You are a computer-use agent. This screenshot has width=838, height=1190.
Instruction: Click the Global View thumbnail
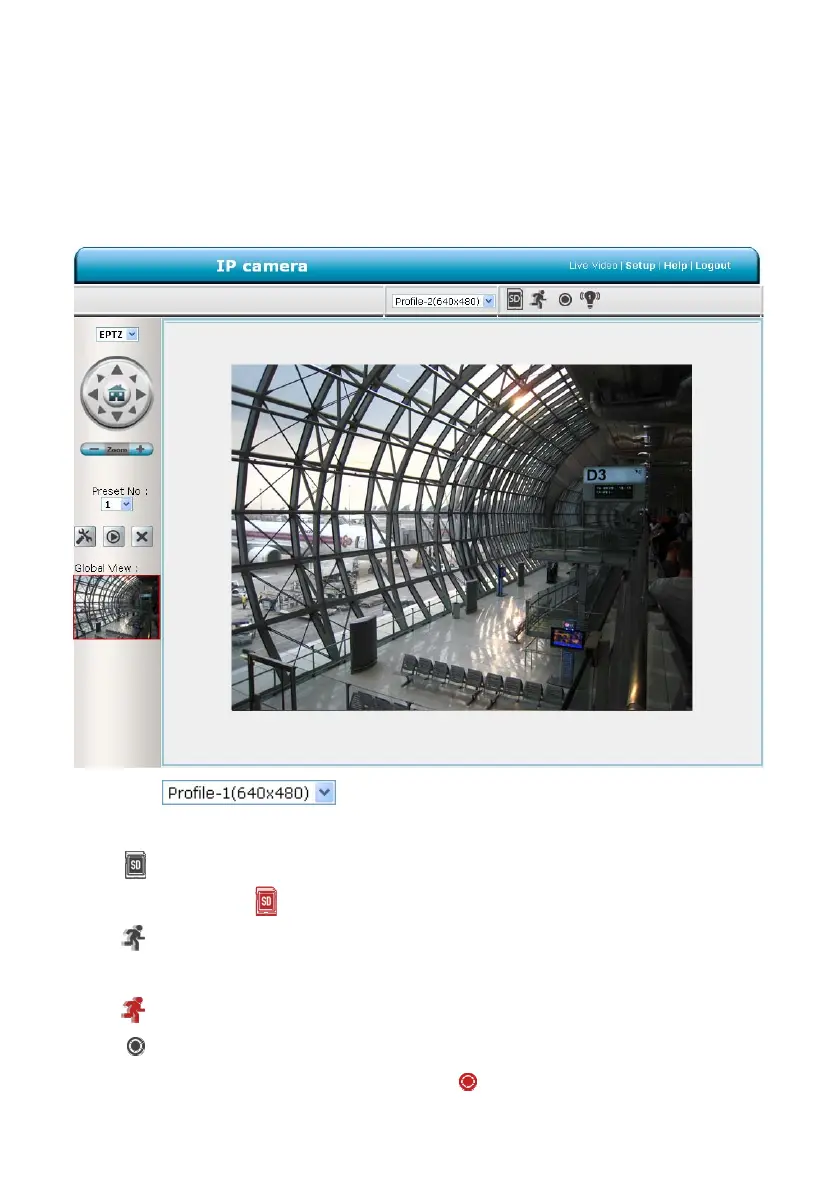(x=116, y=606)
